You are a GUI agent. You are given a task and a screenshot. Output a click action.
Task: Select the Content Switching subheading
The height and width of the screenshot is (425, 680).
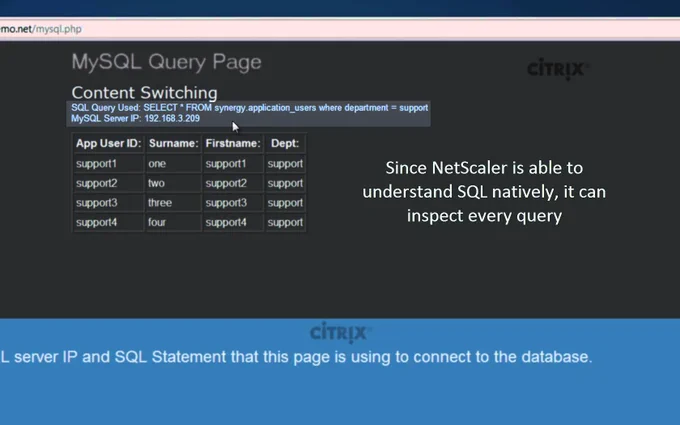pos(144,93)
